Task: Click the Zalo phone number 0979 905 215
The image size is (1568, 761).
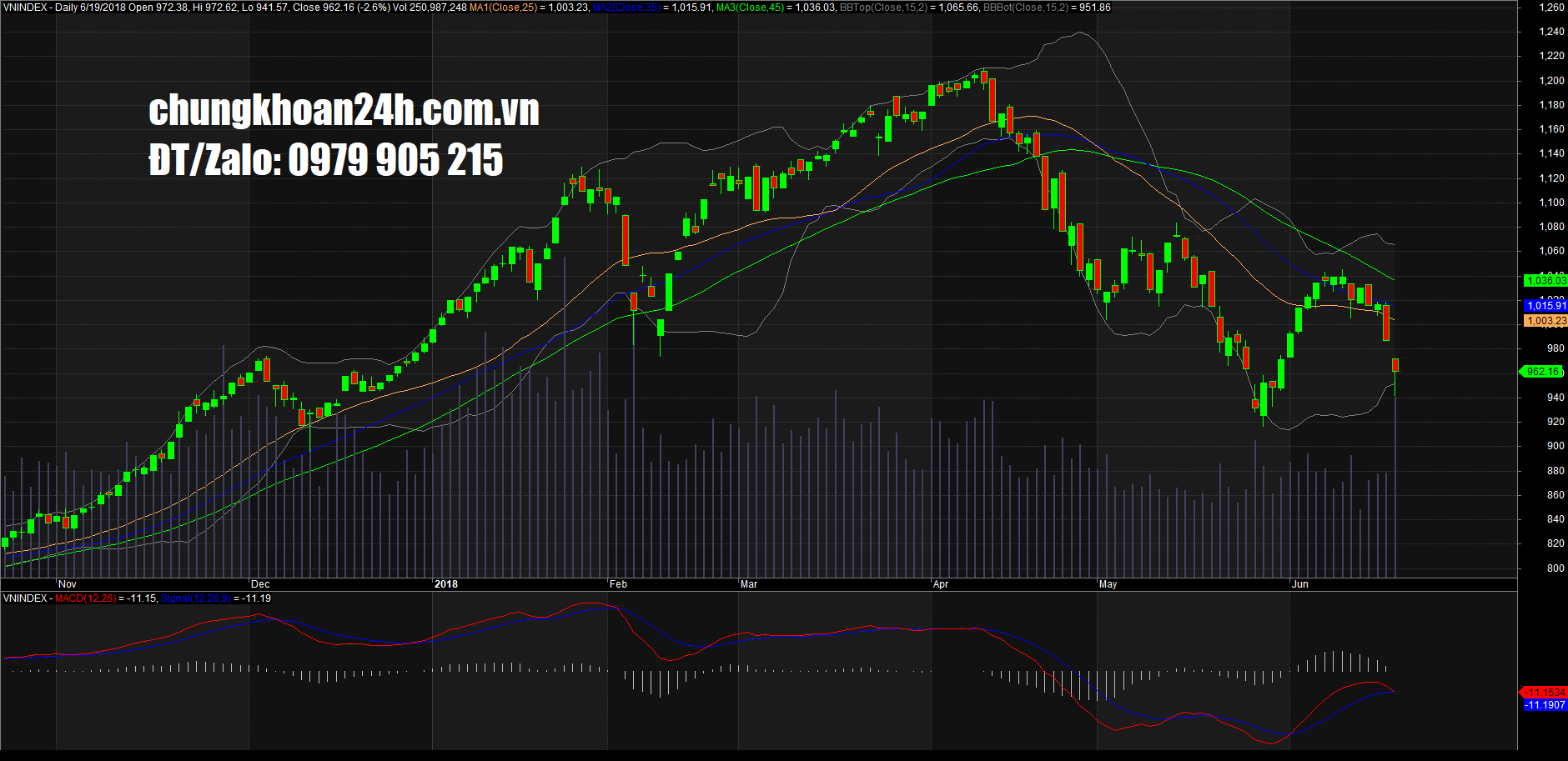Action: 395,160
